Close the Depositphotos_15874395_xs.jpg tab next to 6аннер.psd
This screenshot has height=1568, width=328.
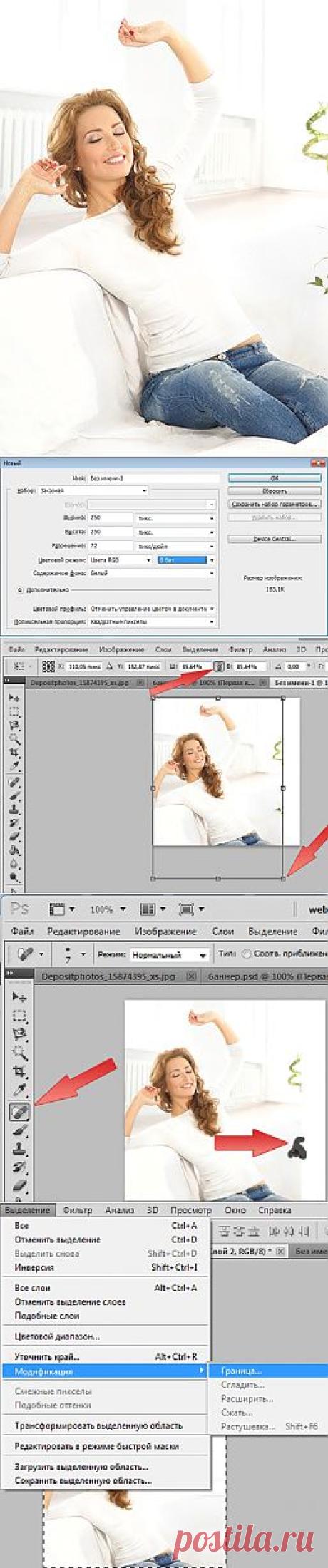(190, 977)
